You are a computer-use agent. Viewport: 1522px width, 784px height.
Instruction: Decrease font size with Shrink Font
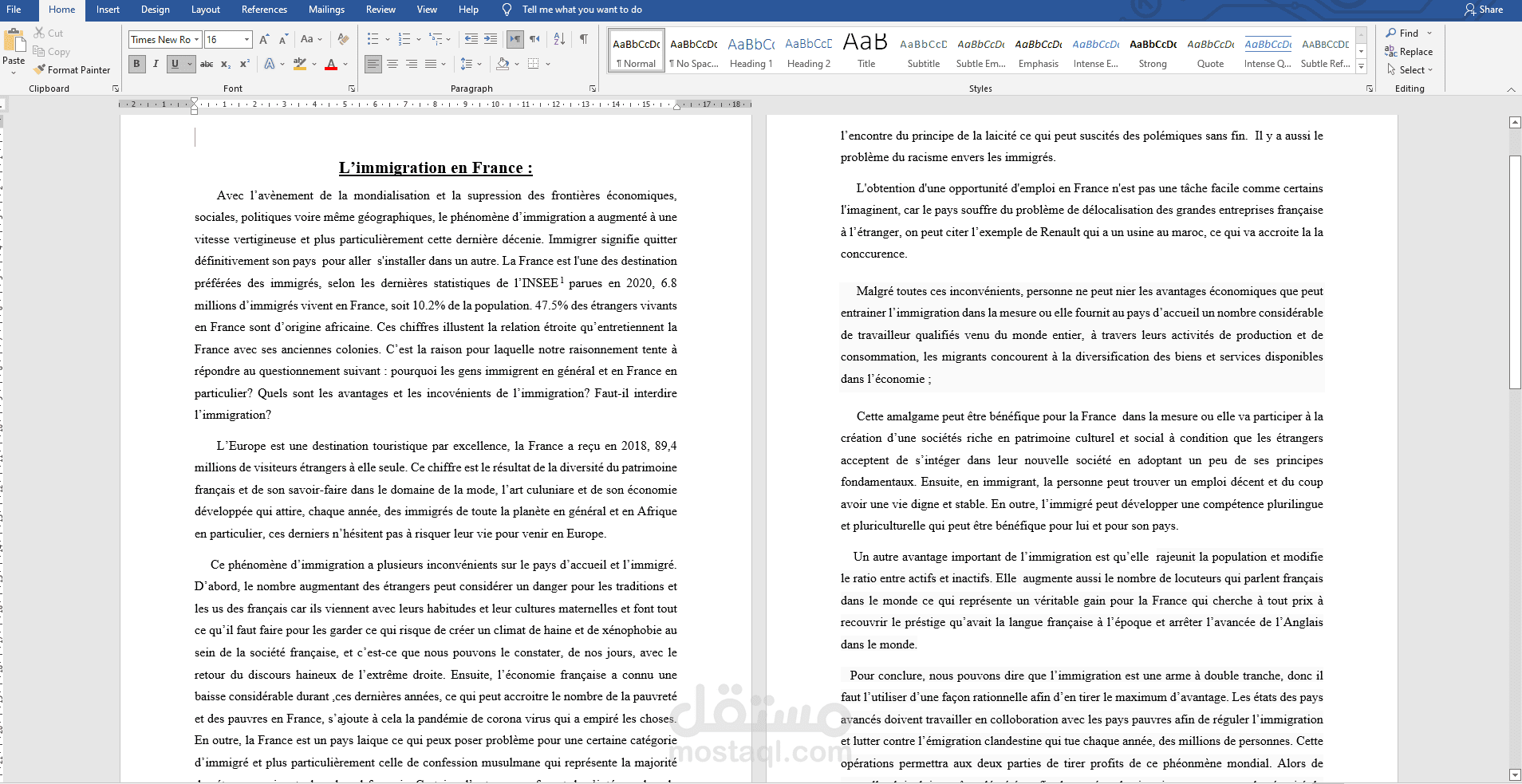283,39
